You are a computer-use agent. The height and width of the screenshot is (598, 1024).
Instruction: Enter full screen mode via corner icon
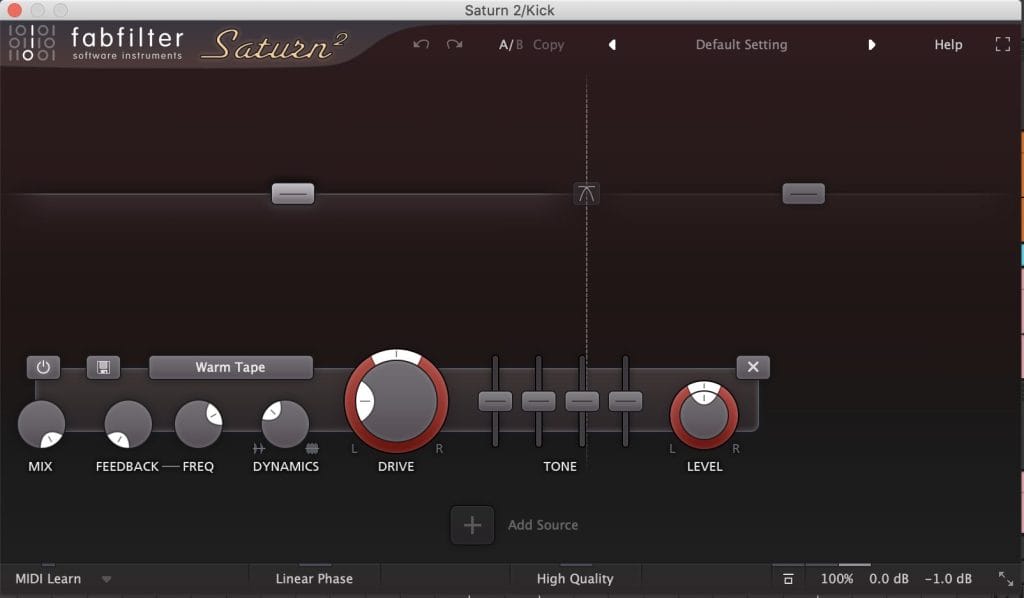1002,45
